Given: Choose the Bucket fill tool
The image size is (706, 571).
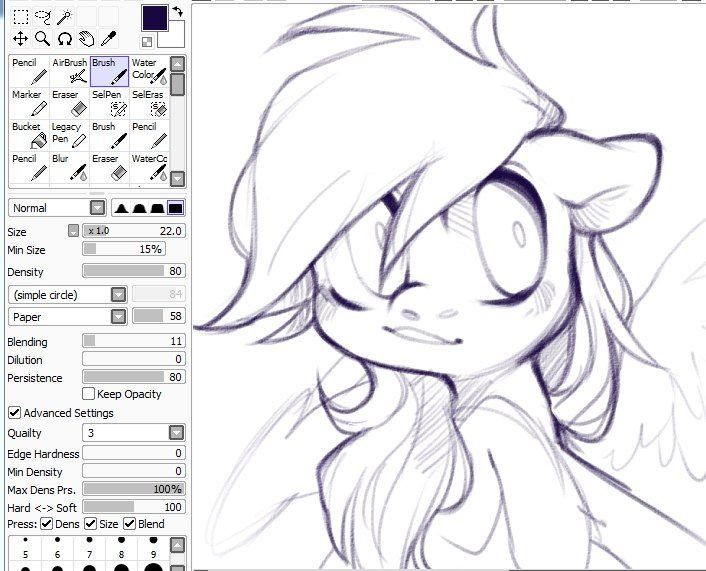Looking at the screenshot, I should pos(29,135).
